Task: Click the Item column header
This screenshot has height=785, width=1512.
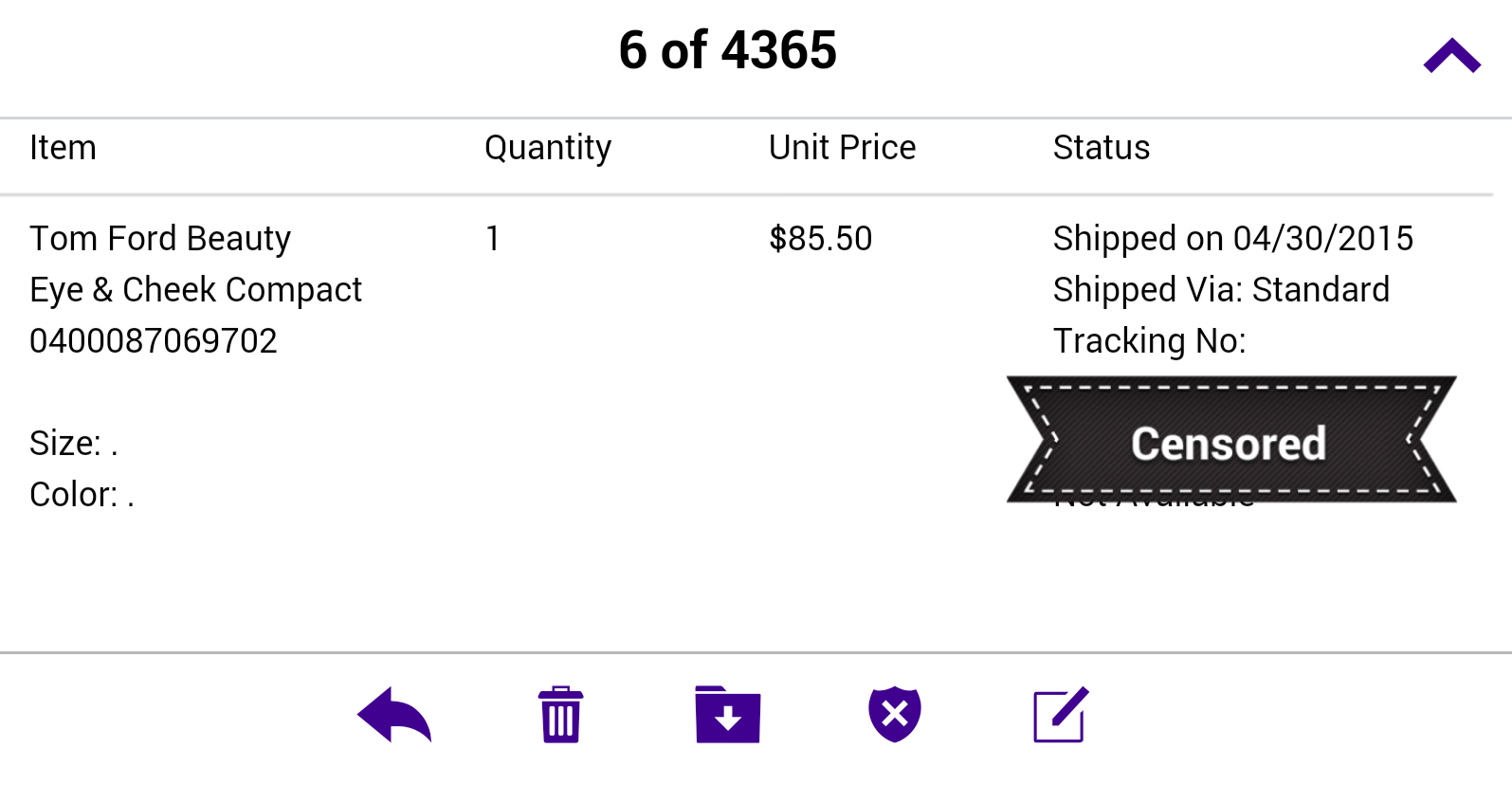Action: coord(63,148)
